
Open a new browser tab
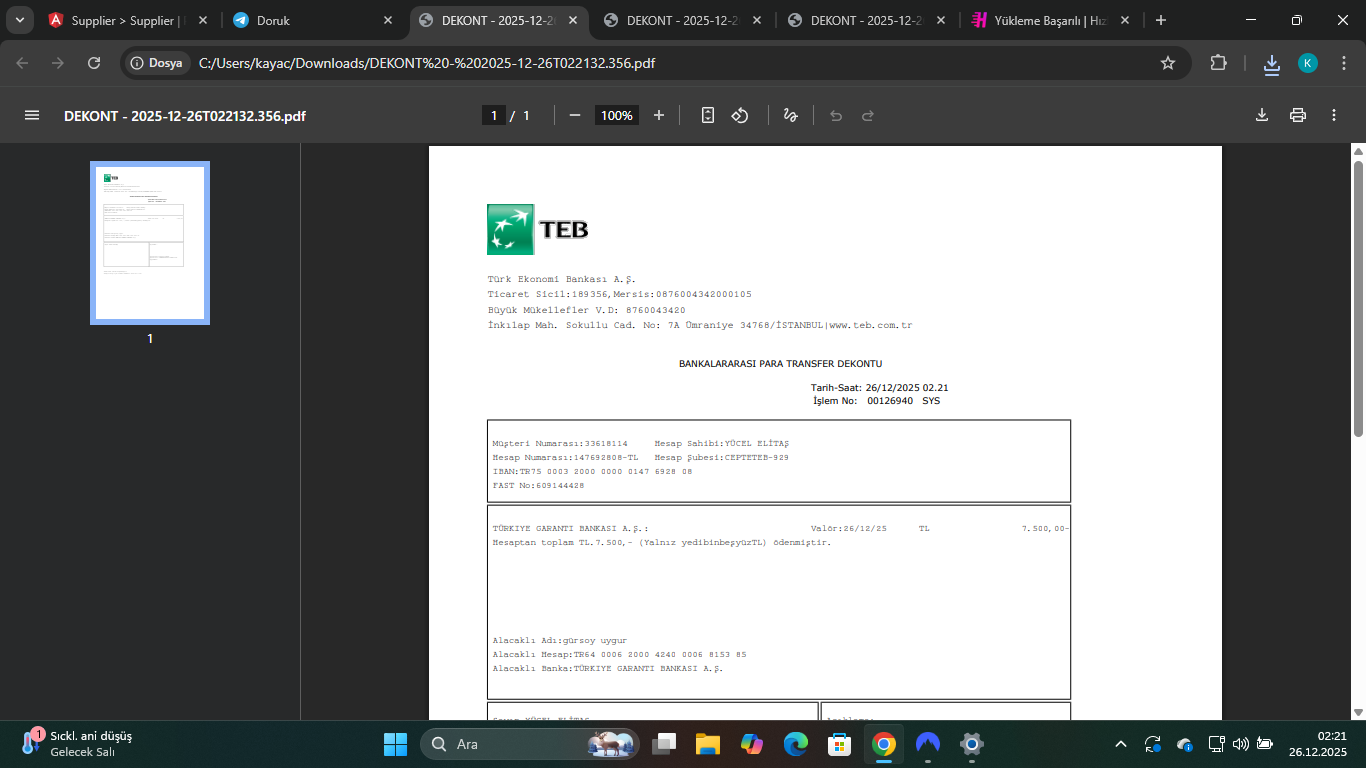point(1161,20)
